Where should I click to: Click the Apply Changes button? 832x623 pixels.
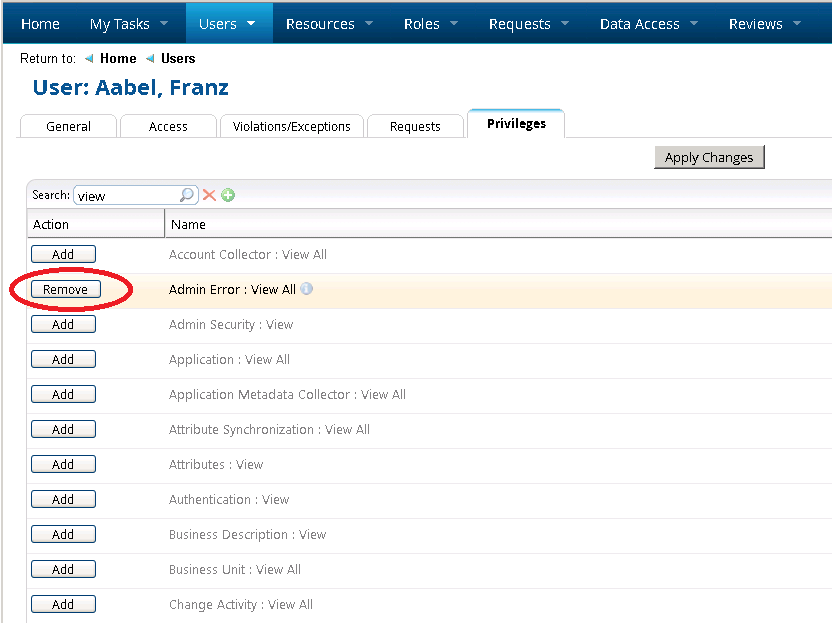[x=709, y=157]
